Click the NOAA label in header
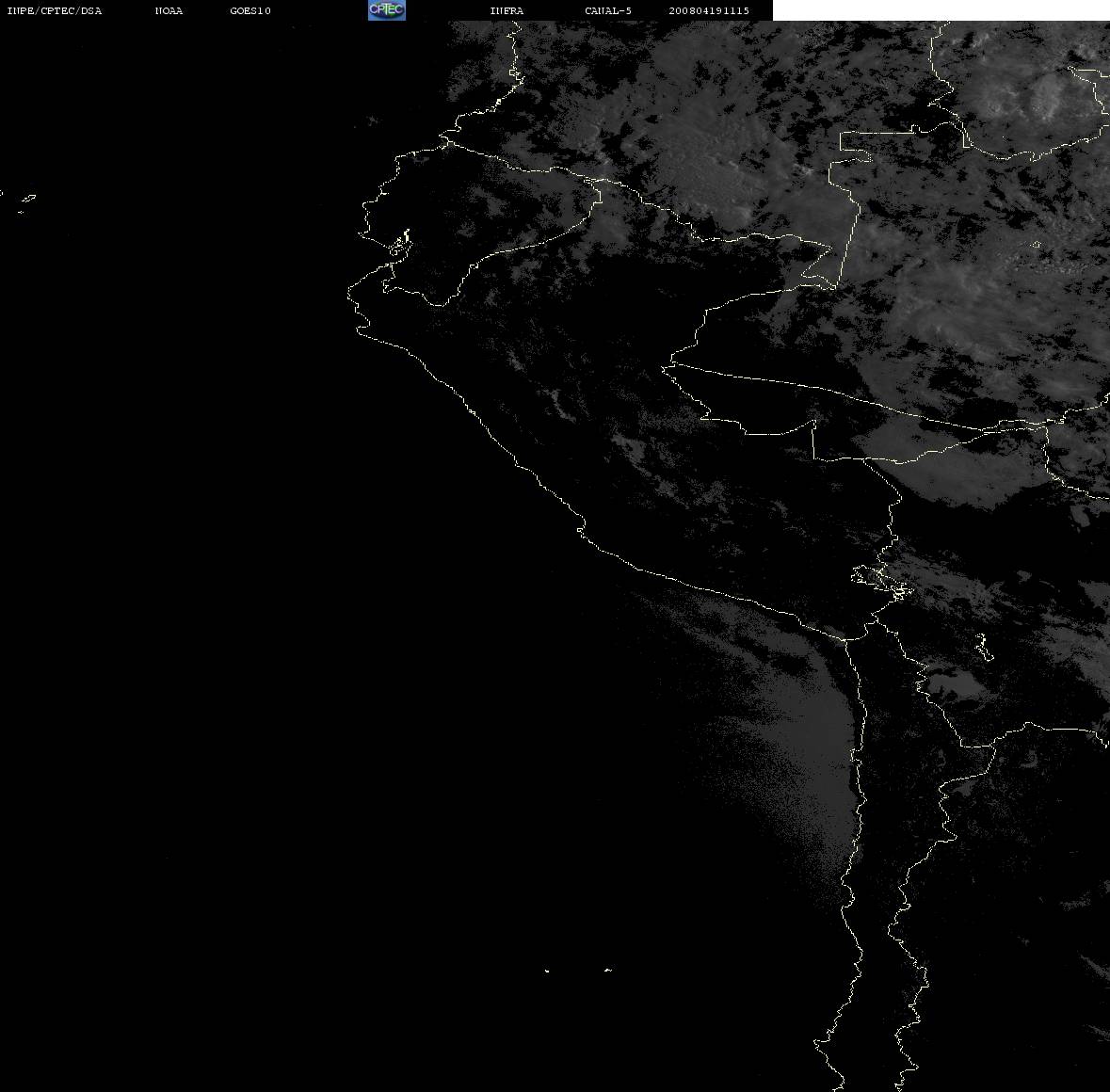Image resolution: width=1110 pixels, height=1092 pixels. coord(169,10)
